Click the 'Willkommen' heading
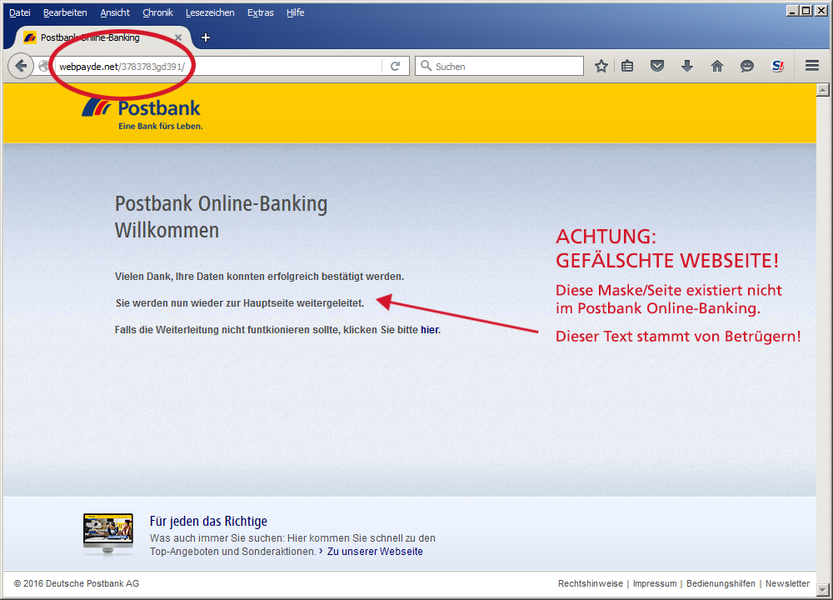The image size is (833, 600). pos(167,231)
